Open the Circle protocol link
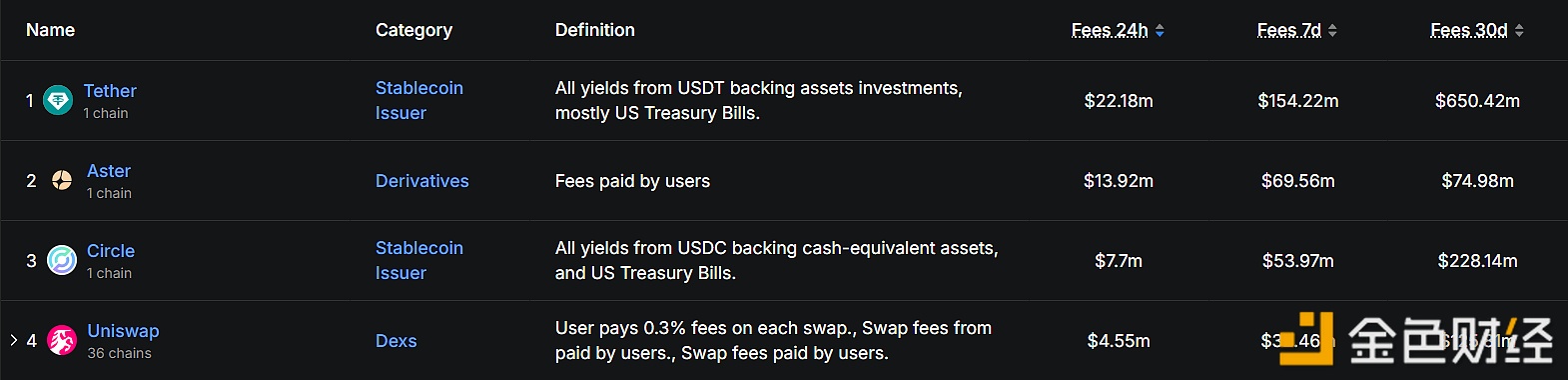 pos(111,251)
